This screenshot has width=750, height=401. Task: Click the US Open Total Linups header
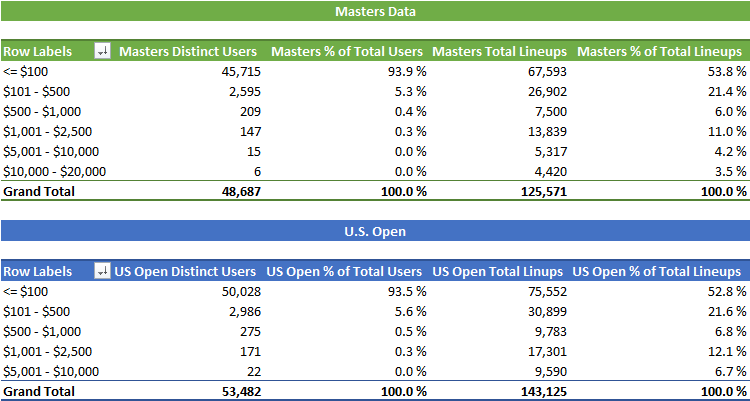pos(498,272)
